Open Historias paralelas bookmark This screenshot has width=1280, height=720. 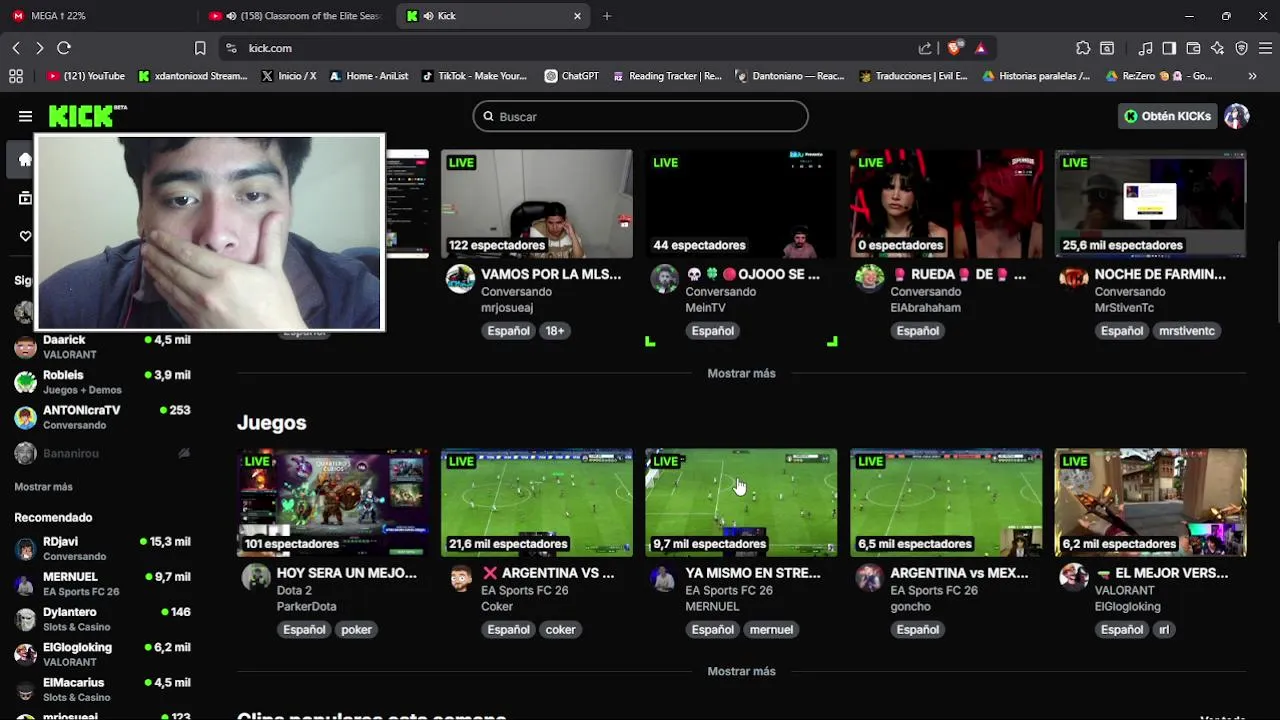click(1036, 76)
